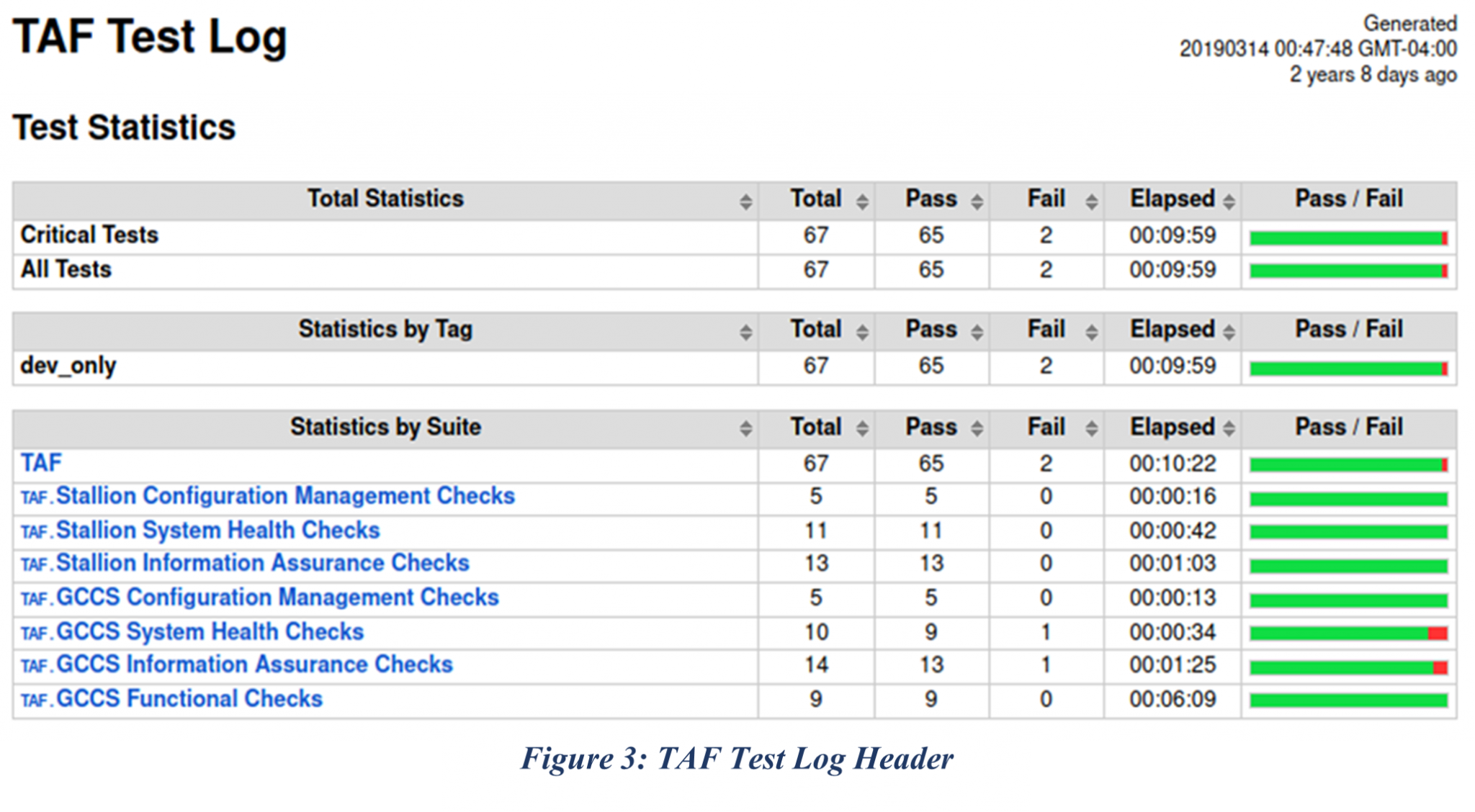Click Critical Tests pass/fail bar

pyautogui.click(x=1348, y=238)
